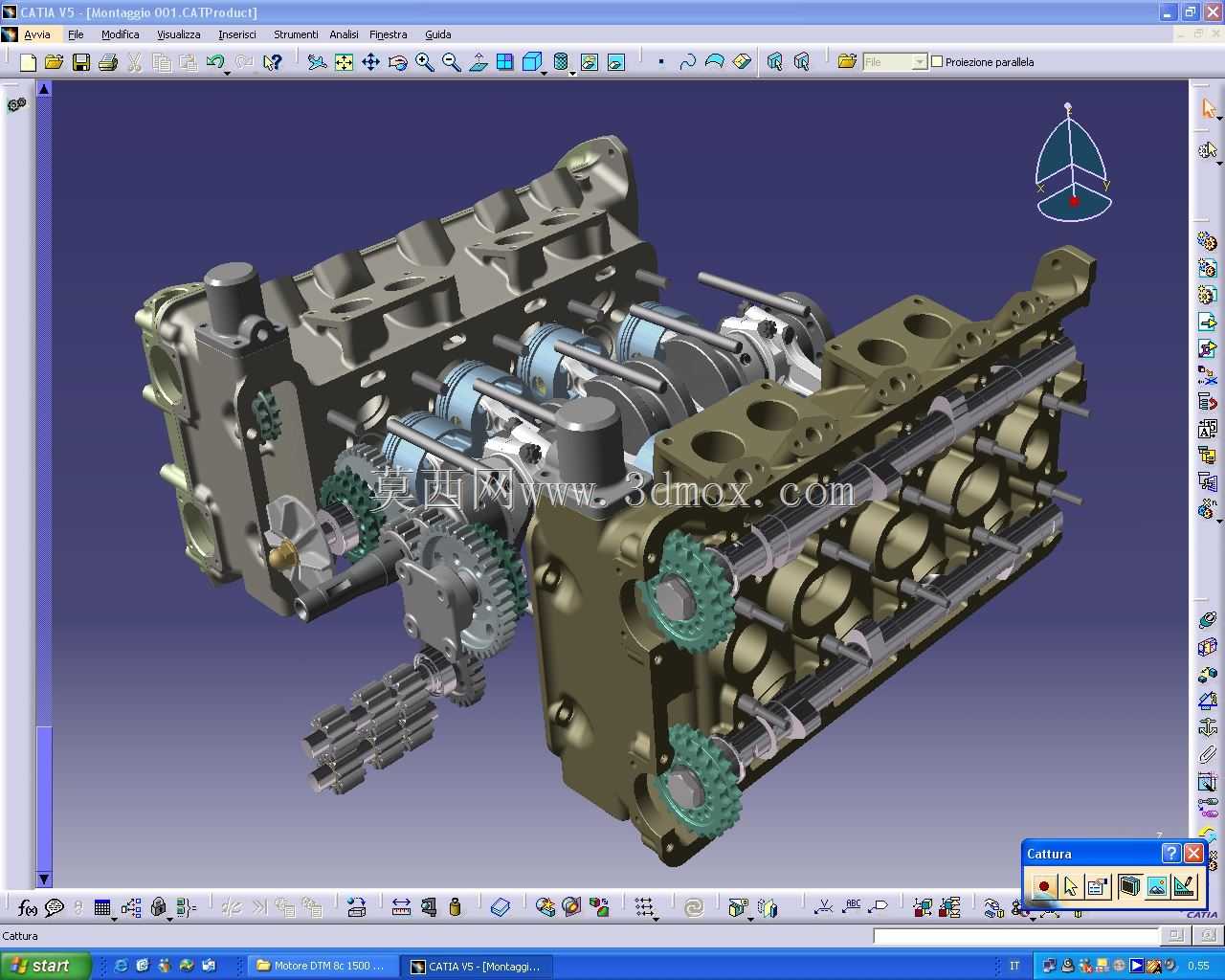The image size is (1225, 980).
Task: Select the Rotate view icon
Action: [397, 62]
